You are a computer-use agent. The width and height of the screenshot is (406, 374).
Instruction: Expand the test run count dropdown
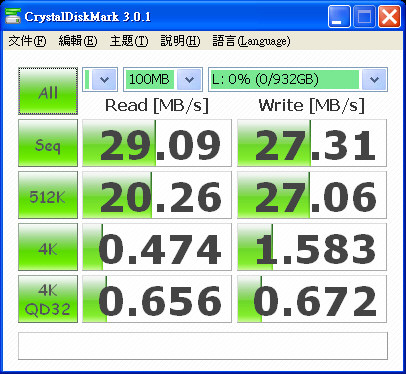(x=104, y=80)
